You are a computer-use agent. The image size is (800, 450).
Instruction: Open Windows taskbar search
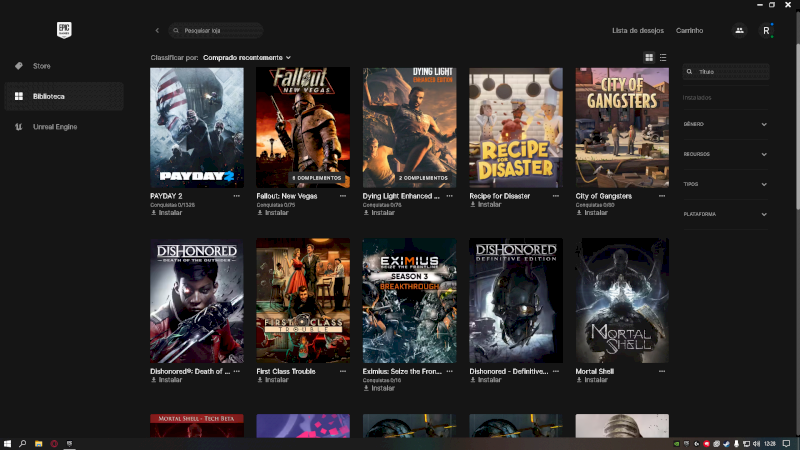point(22,444)
